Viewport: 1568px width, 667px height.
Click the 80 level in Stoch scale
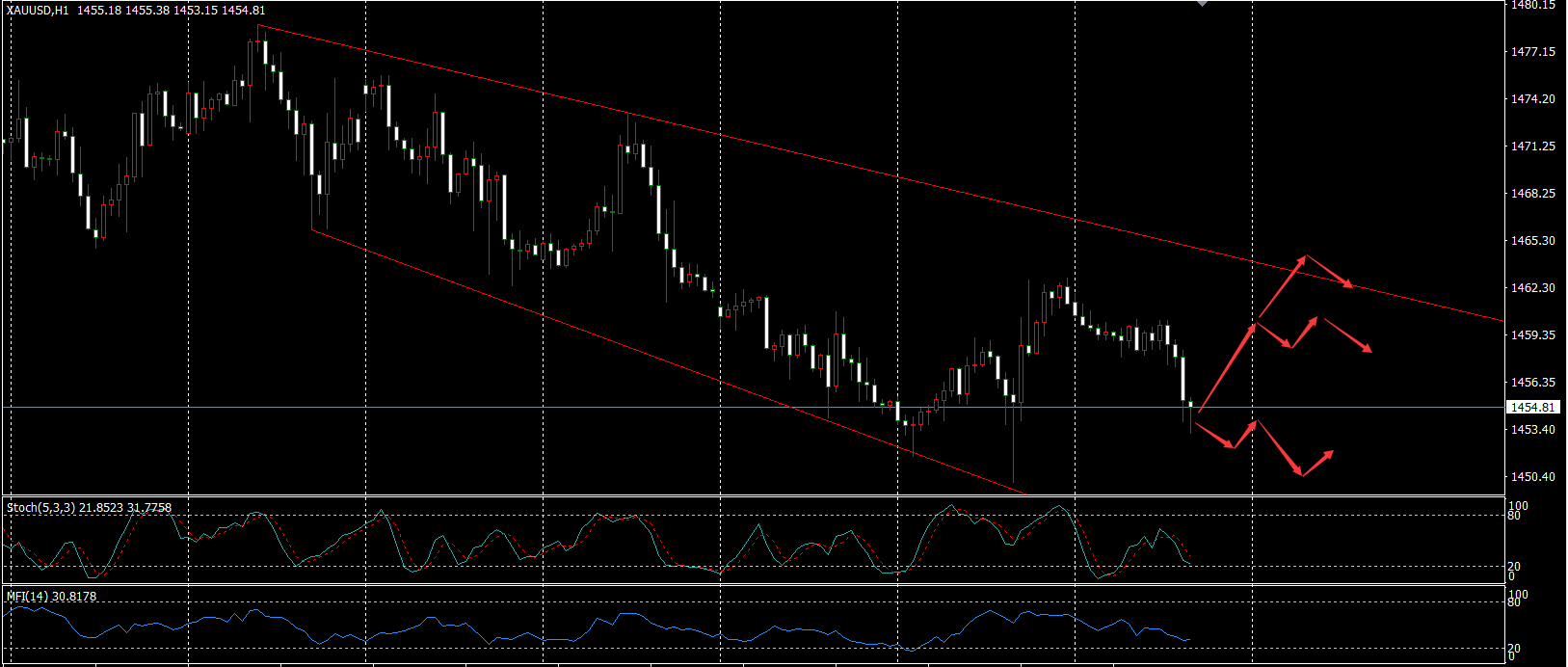coord(1515,516)
